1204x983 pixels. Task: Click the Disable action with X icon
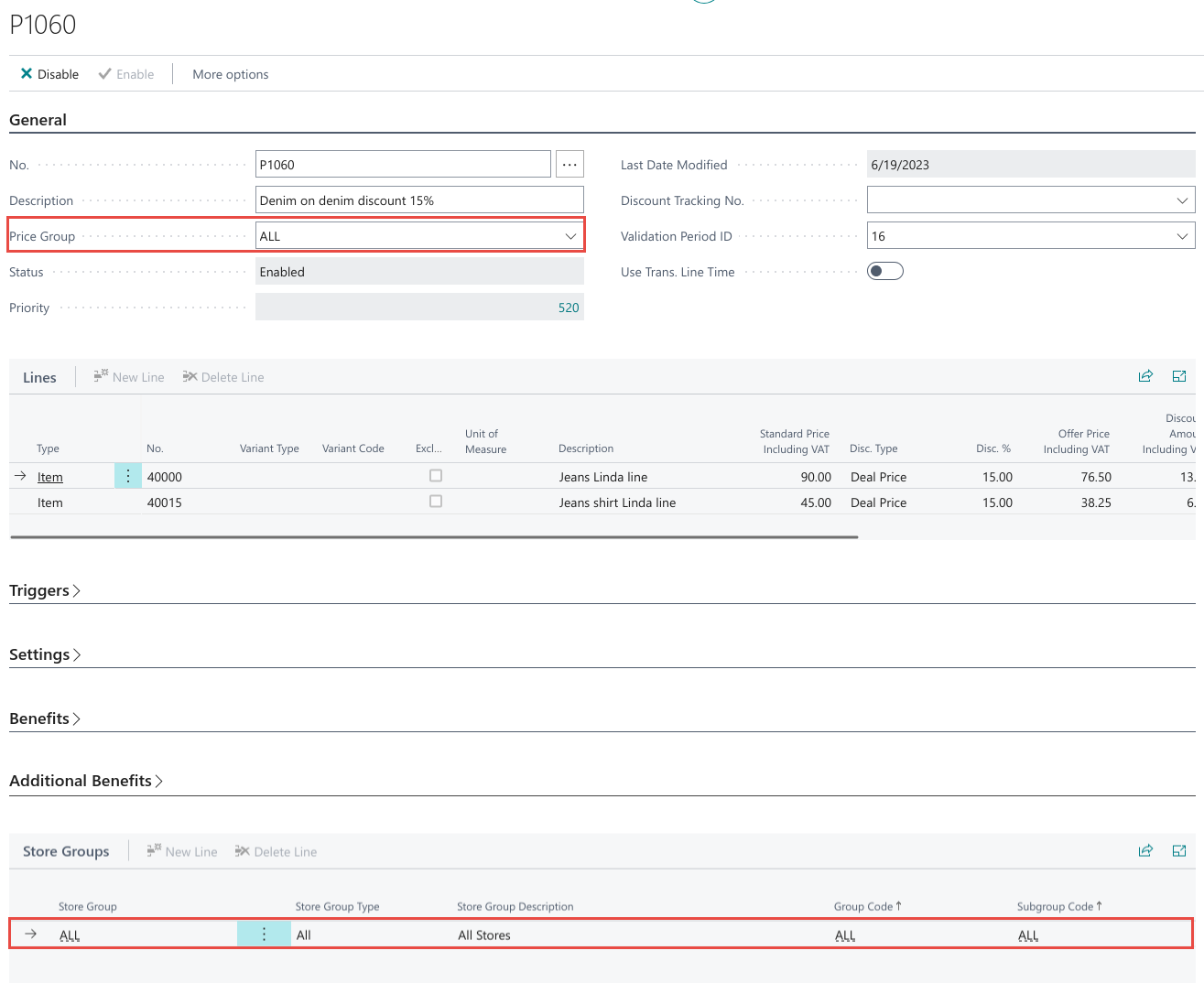[x=49, y=74]
